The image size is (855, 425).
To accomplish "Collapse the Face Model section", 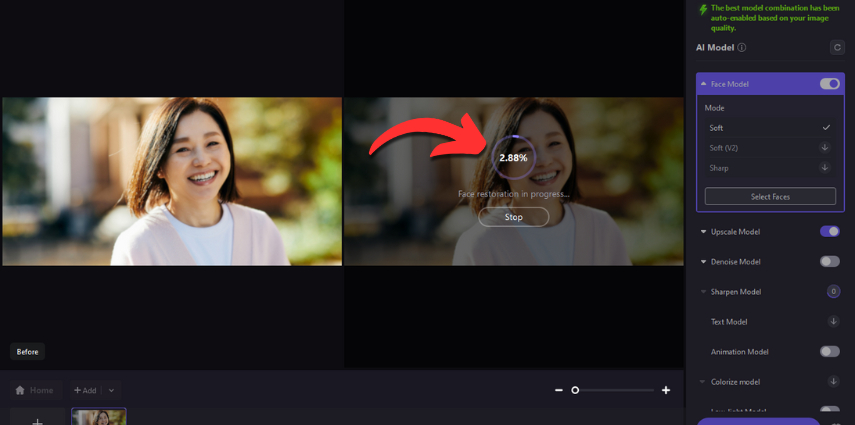I will tap(703, 84).
